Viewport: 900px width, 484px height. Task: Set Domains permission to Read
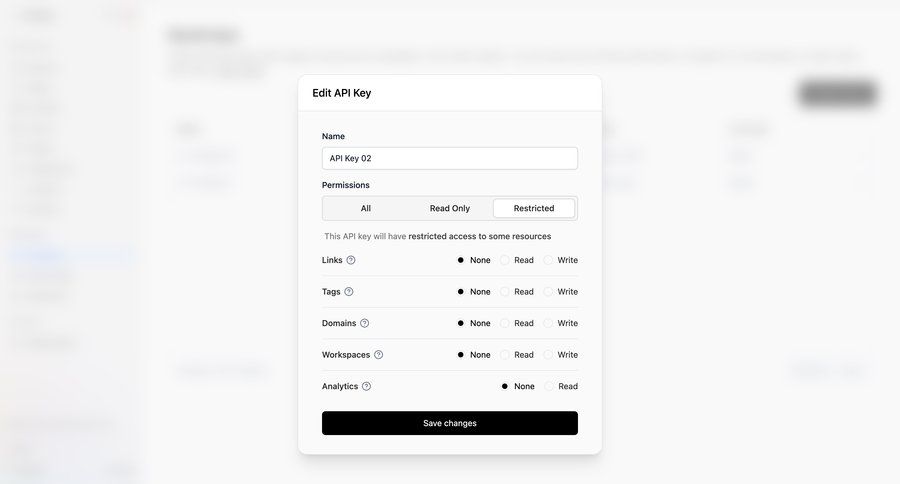click(505, 323)
